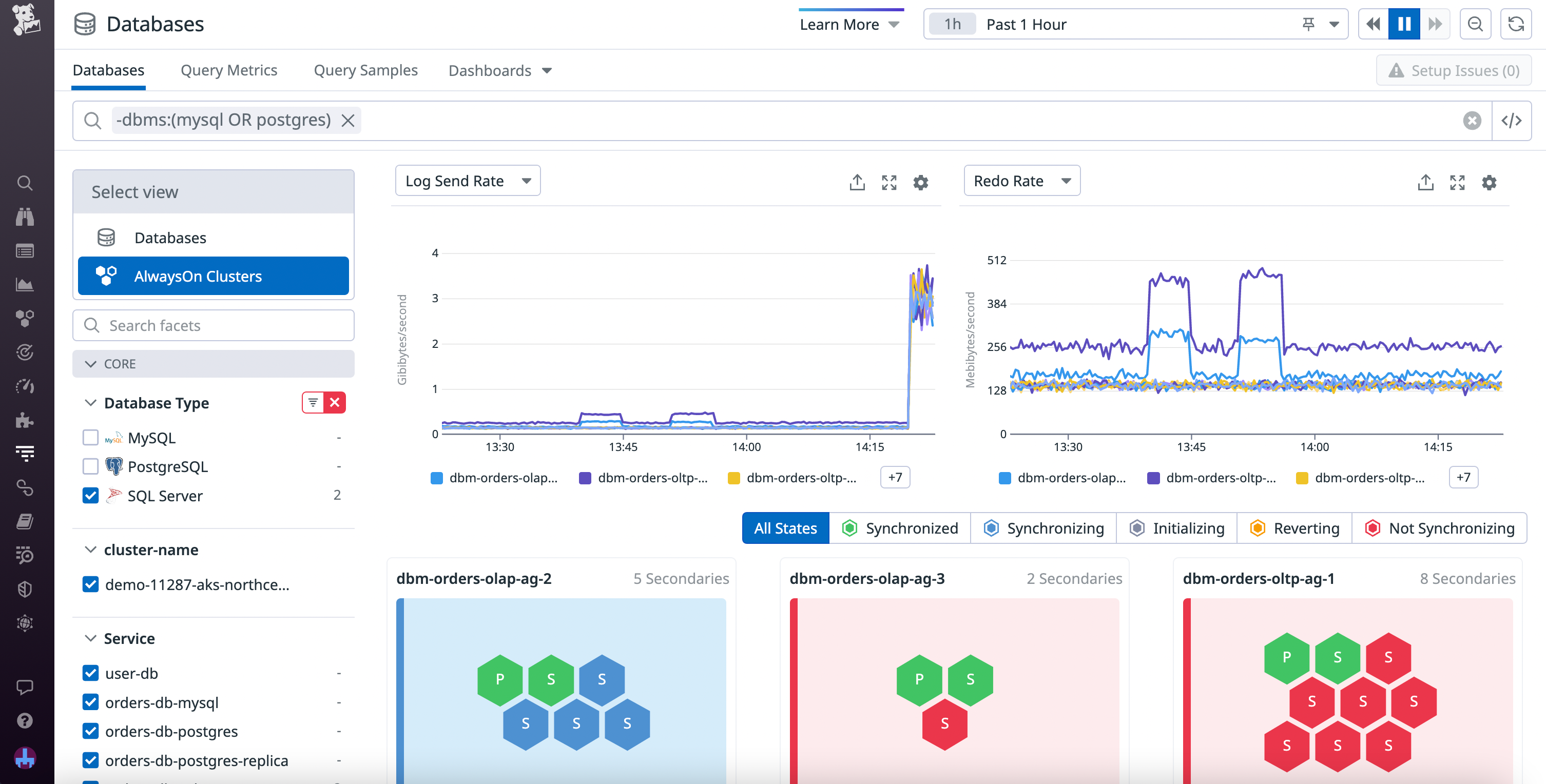Pause the live data stream
The height and width of the screenshot is (784, 1546).
coord(1404,24)
